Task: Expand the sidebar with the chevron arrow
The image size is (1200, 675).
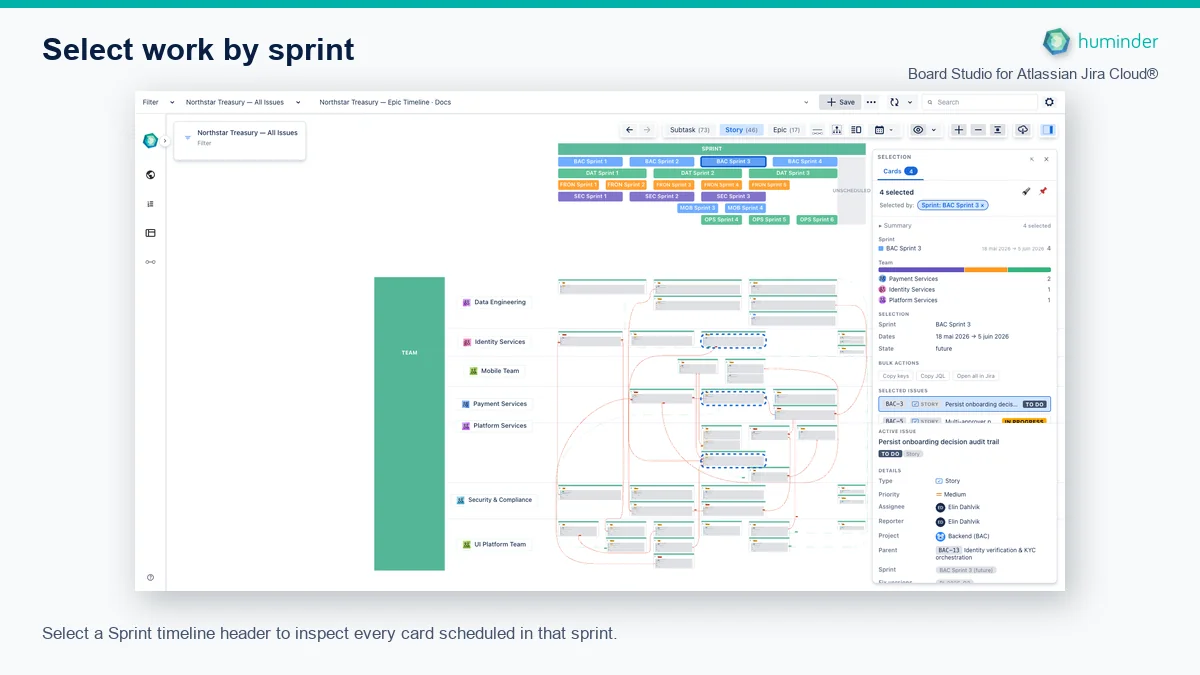Action: [165, 141]
